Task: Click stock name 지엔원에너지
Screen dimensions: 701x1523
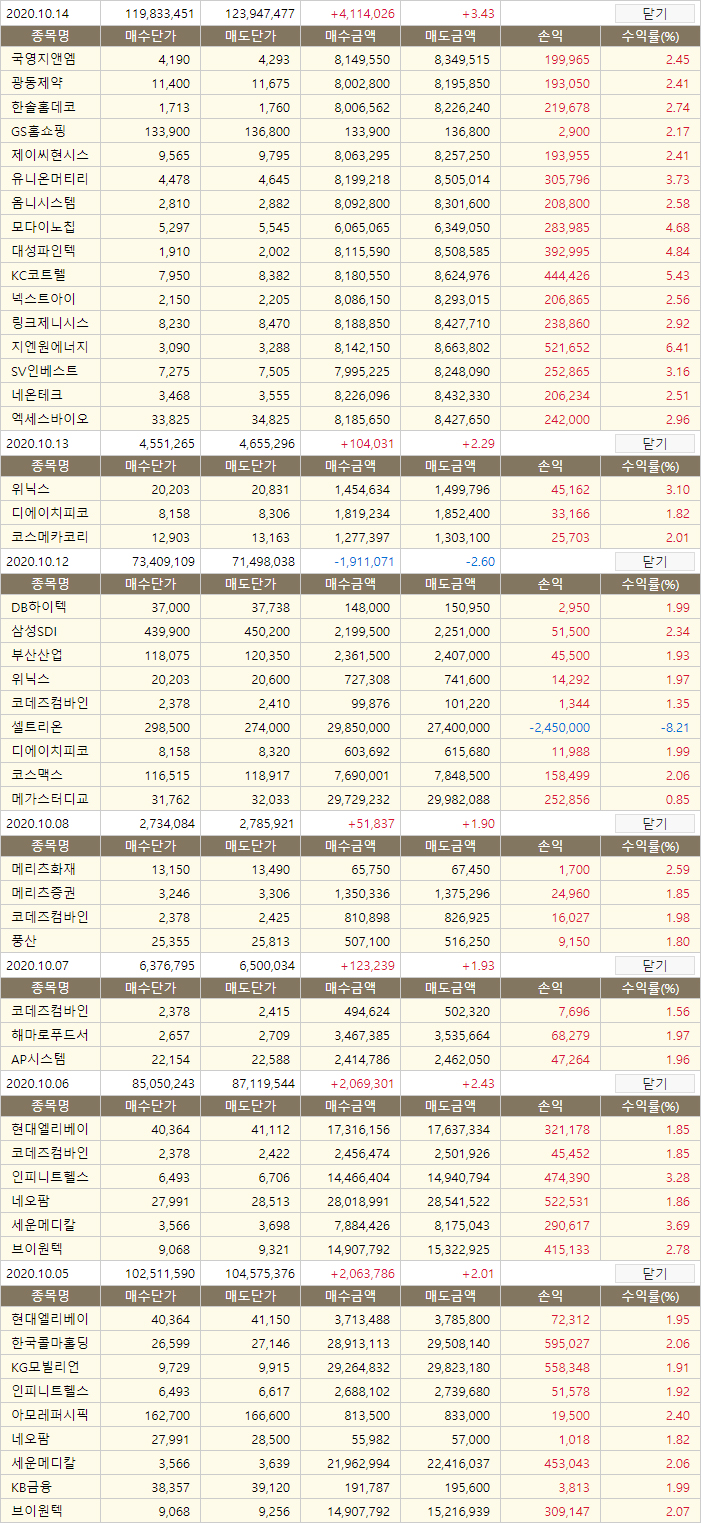Action: coord(50,347)
